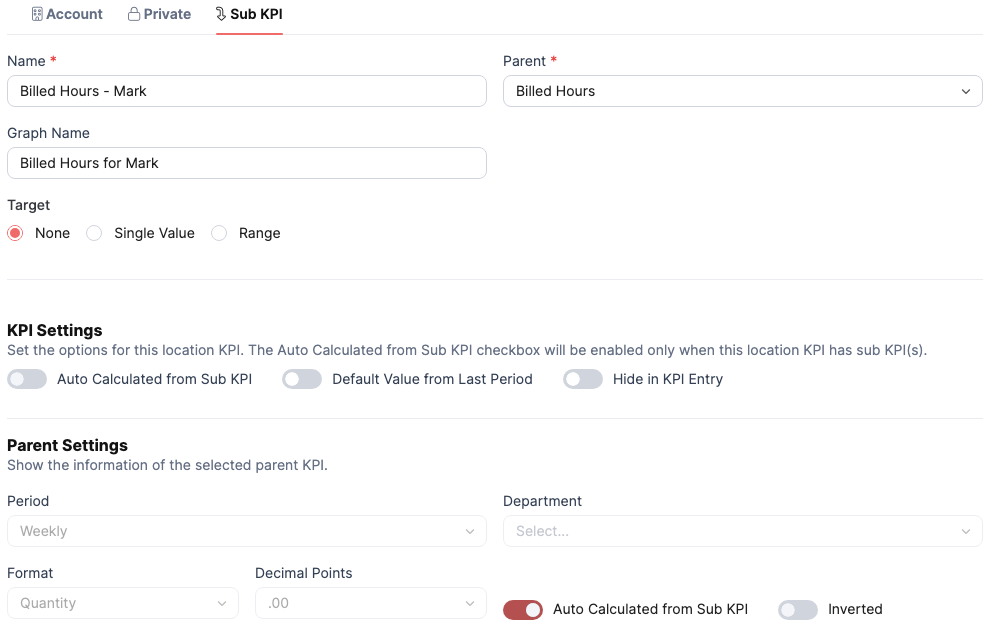Image resolution: width=993 pixels, height=629 pixels.
Task: Enable Auto Calculated from Sub KPI in KPI Settings
Action: tap(27, 379)
